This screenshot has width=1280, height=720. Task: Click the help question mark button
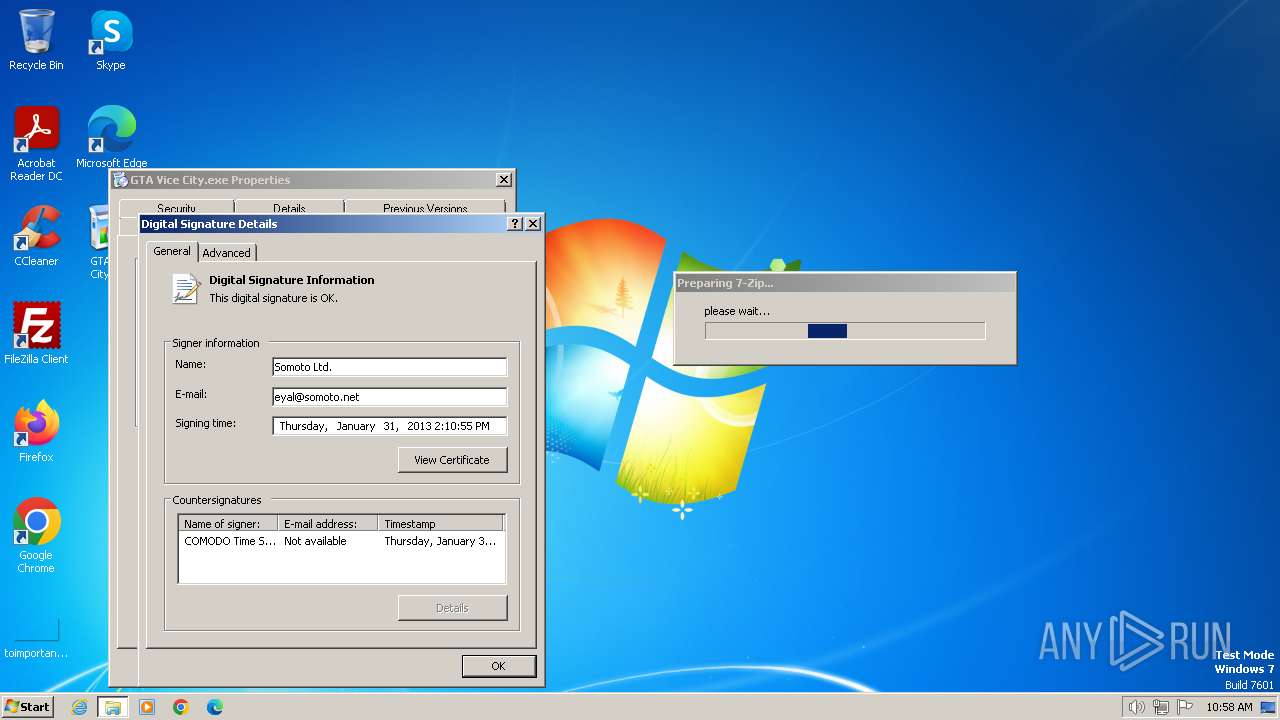[515, 224]
